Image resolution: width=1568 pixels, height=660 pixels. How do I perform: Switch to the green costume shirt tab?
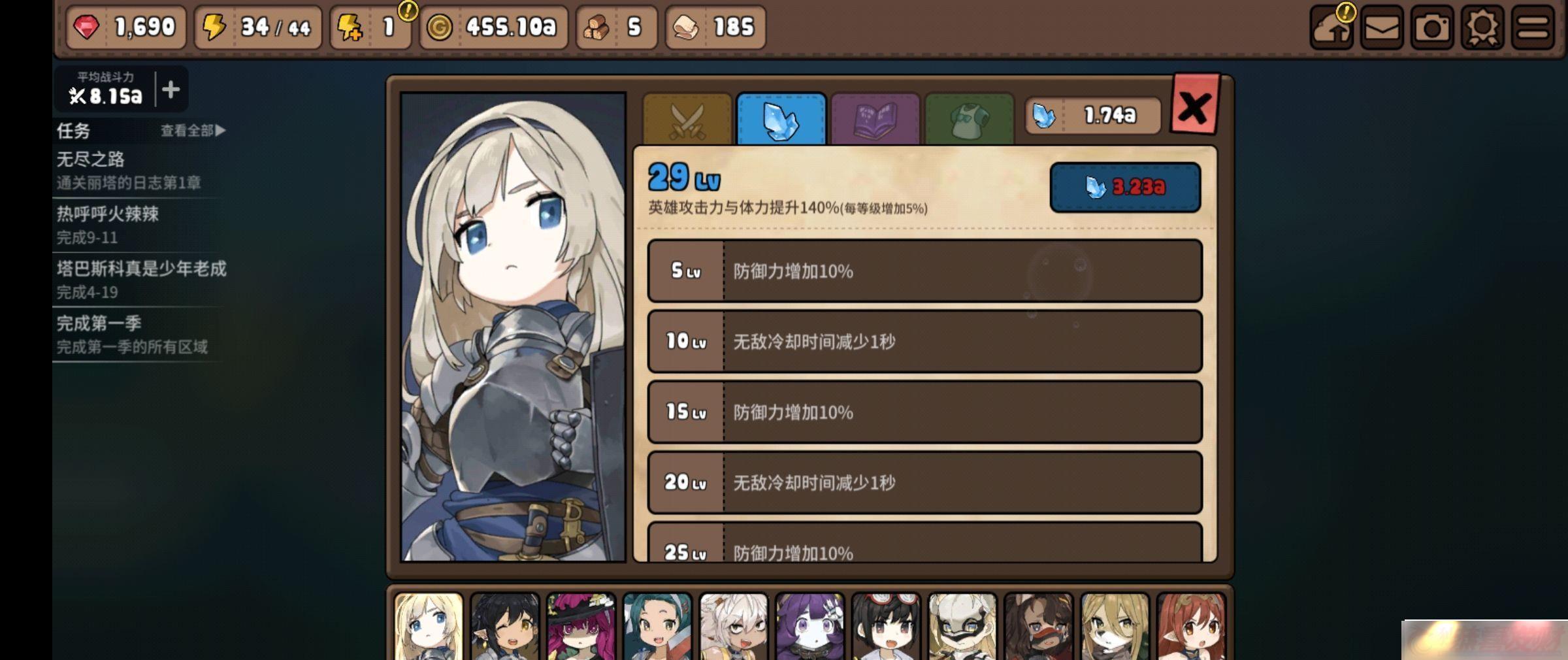970,120
